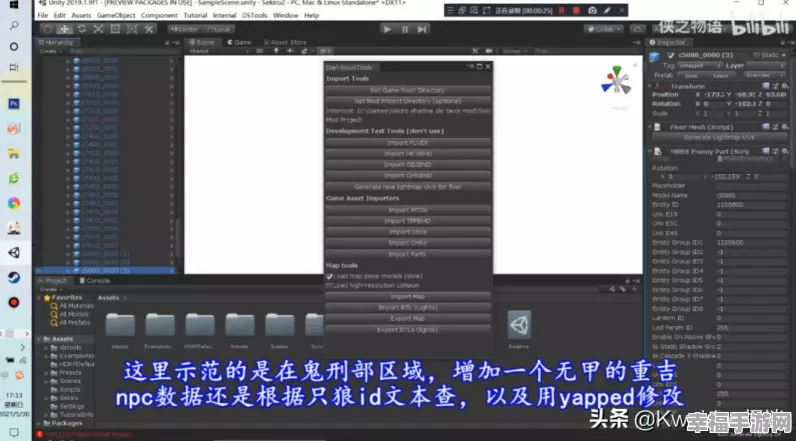Click Export BTLs (lights) button
Viewport: 796px width, 441px height.
pos(408,329)
